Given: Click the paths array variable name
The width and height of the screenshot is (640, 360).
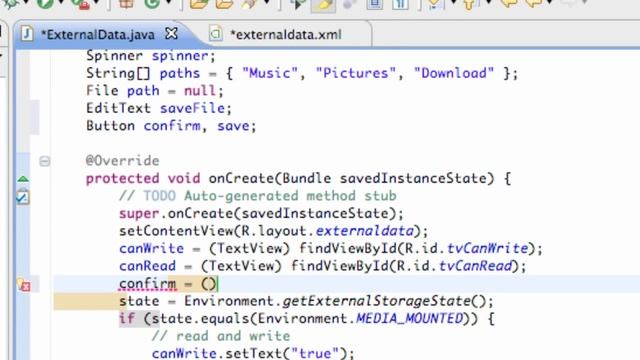Looking at the screenshot, I should click(x=180, y=73).
